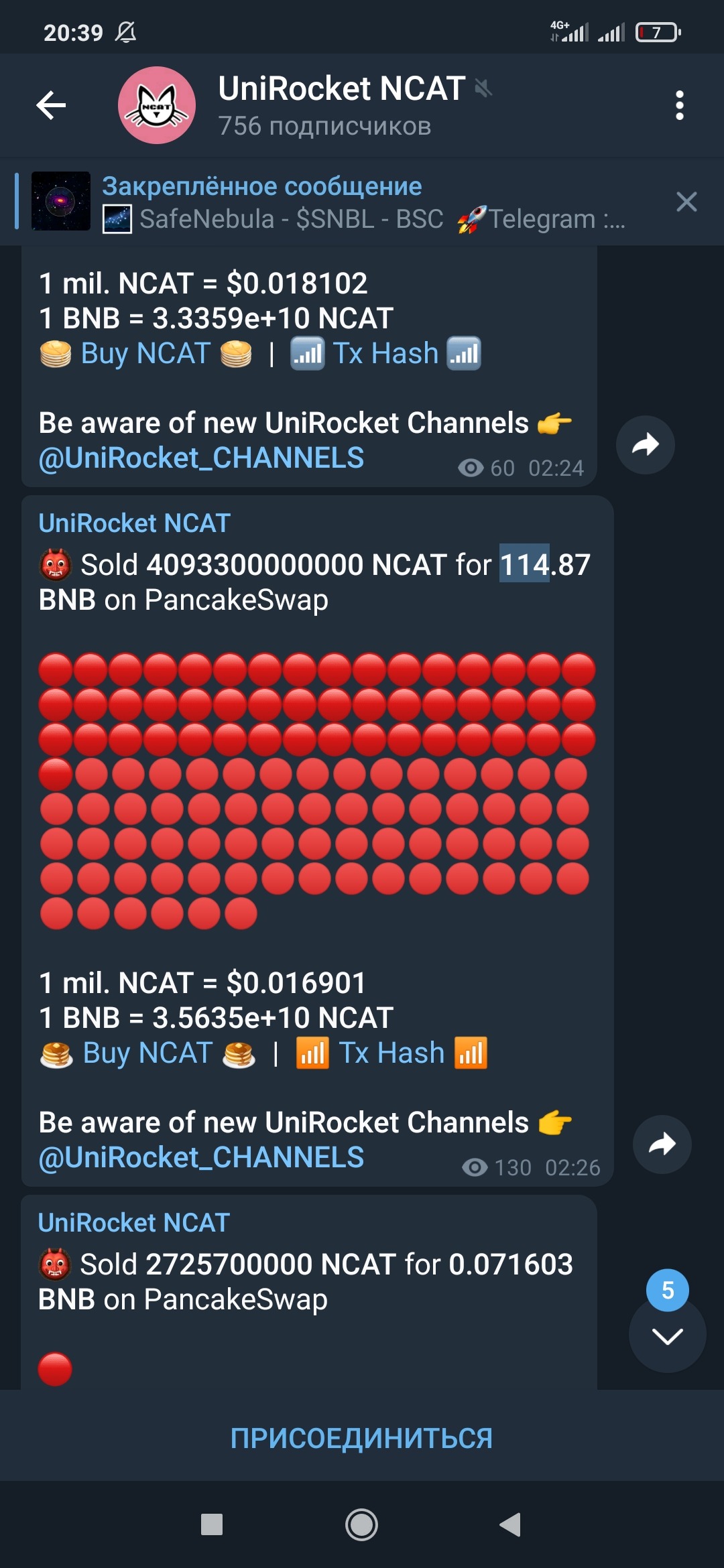
Task: Open Buy NCAT link in 02:26 message
Action: click(x=147, y=1053)
